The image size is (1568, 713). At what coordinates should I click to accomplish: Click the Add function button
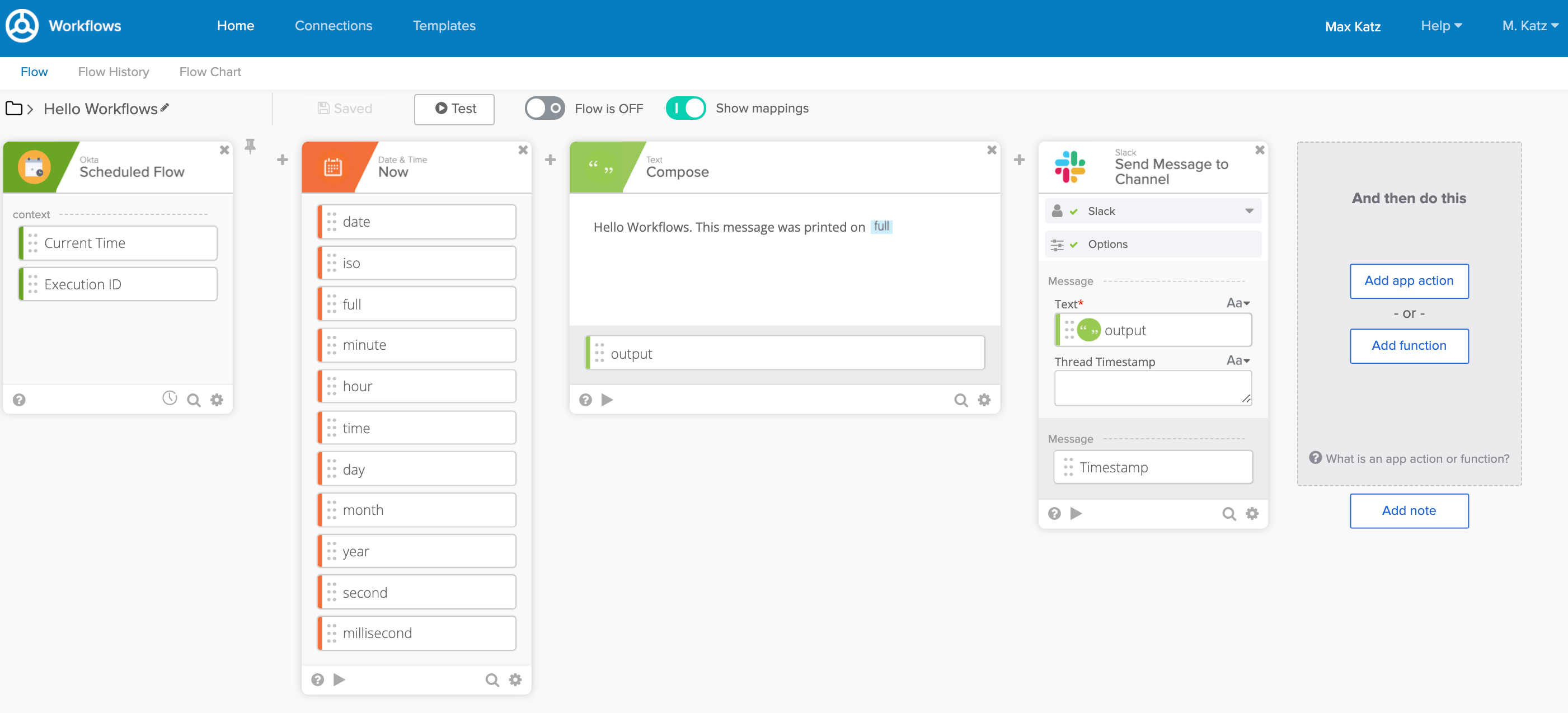tap(1408, 346)
